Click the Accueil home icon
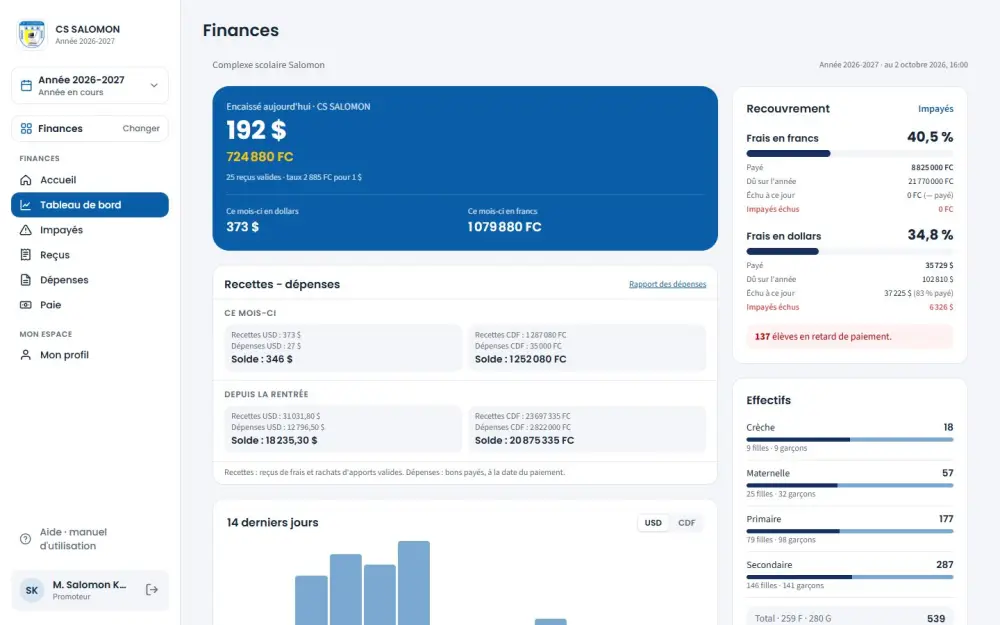Image resolution: width=1000 pixels, height=625 pixels. pos(26,180)
